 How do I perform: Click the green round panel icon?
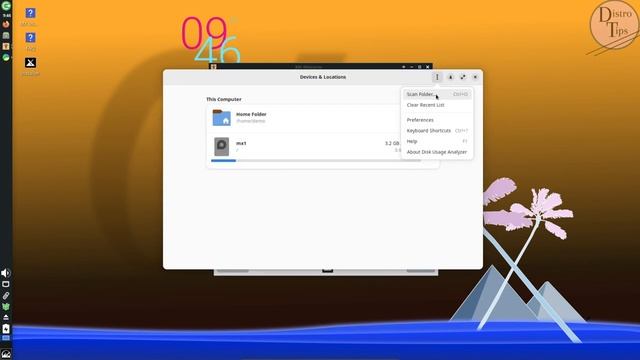point(6,58)
